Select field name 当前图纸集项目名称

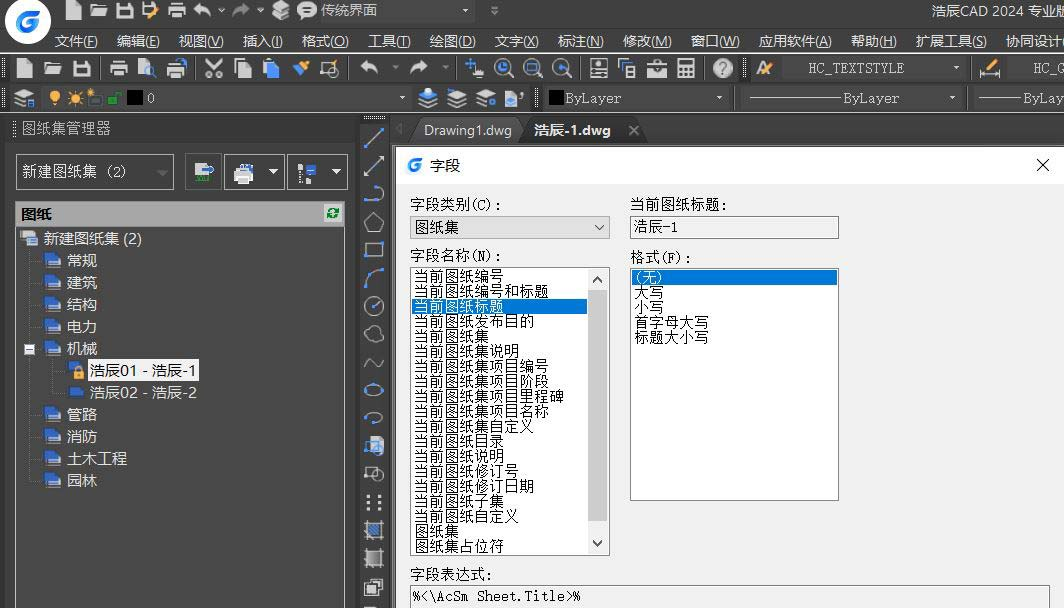point(481,411)
